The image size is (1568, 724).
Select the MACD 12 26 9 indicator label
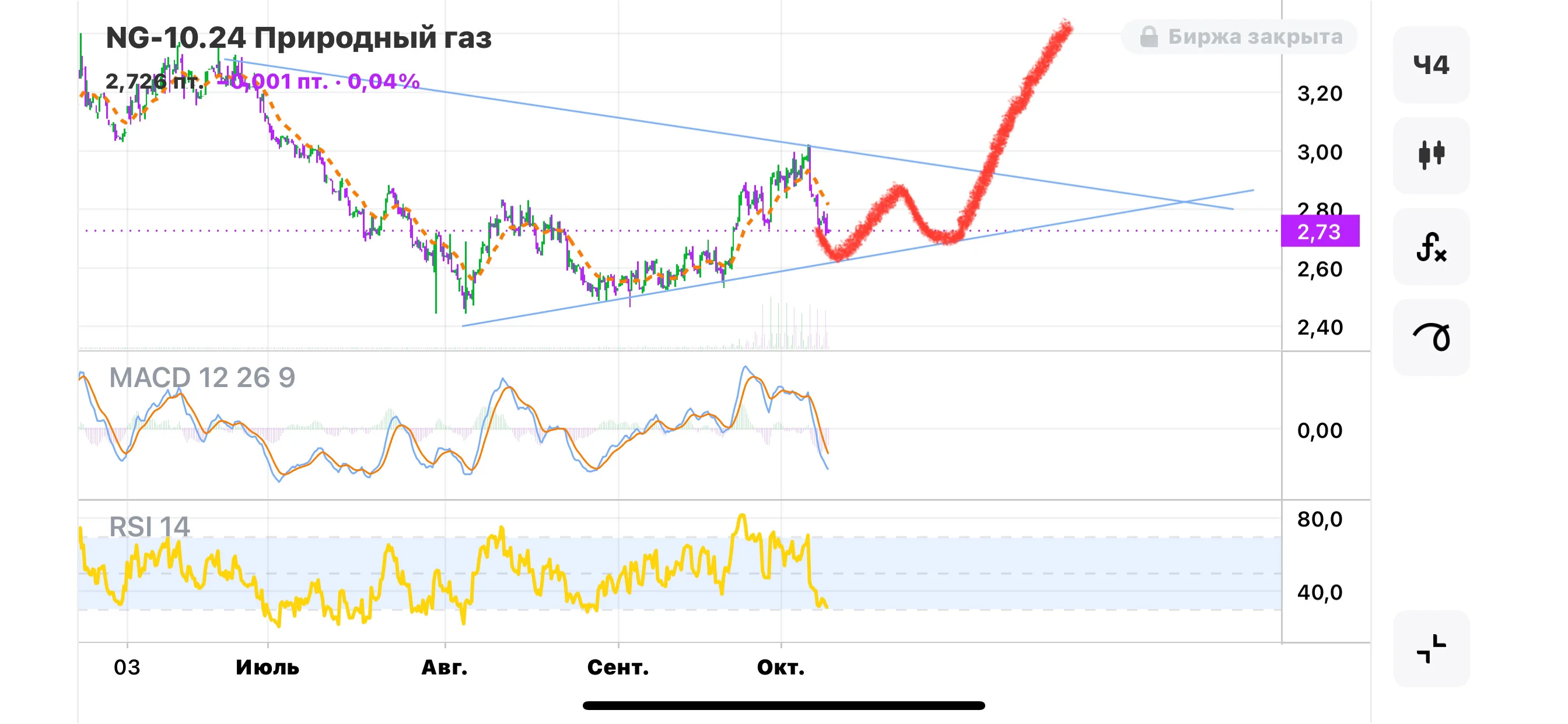click(x=201, y=378)
